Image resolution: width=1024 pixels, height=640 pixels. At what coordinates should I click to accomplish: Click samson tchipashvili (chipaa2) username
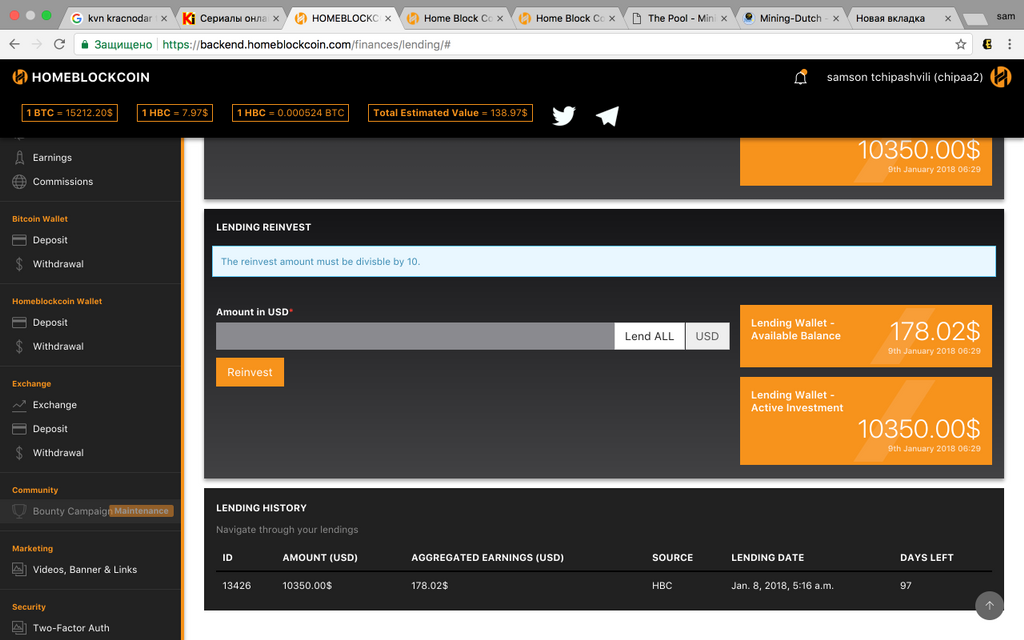click(x=904, y=77)
